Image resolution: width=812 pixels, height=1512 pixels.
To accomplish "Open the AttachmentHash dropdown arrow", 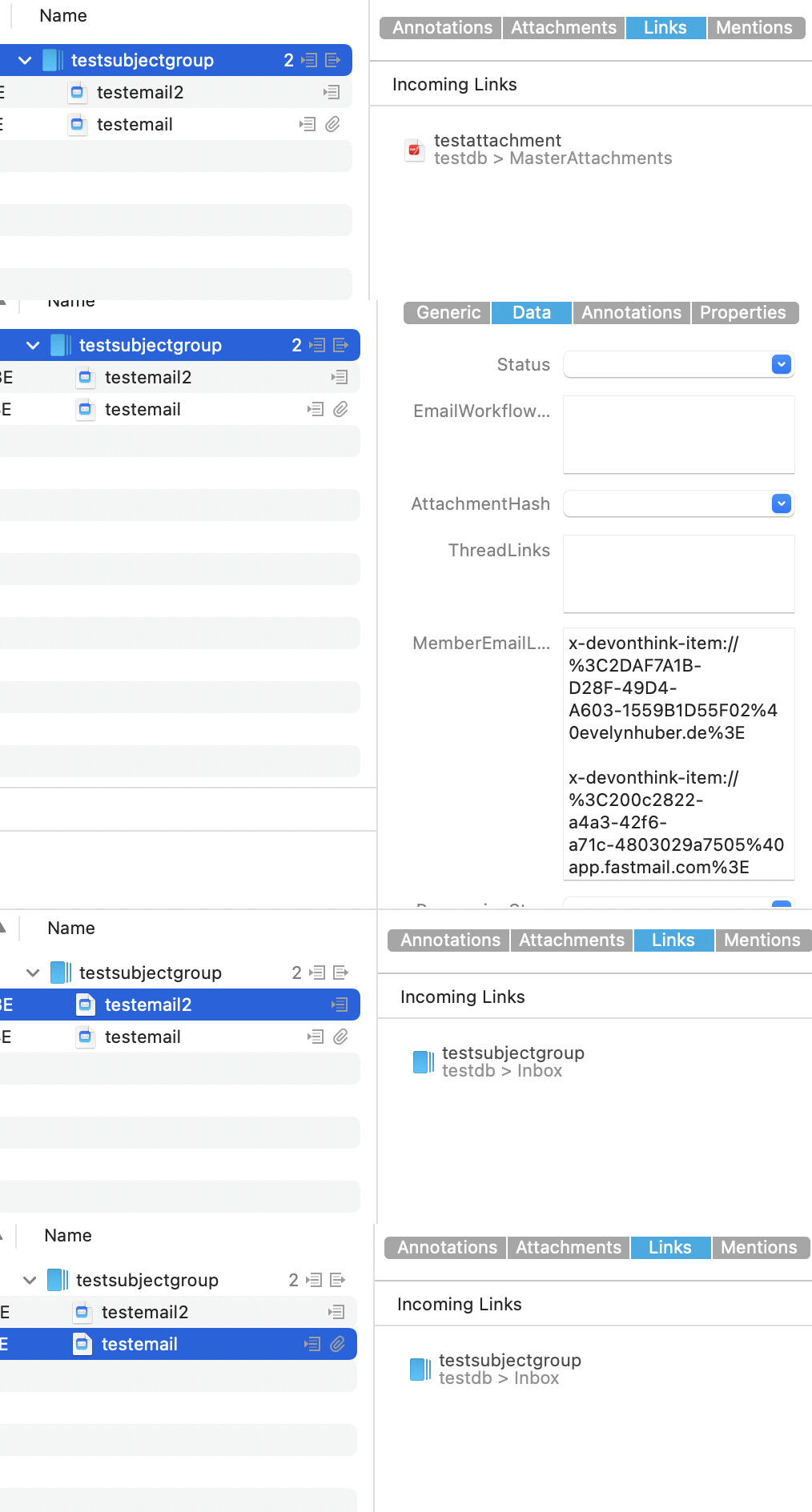I will [781, 503].
